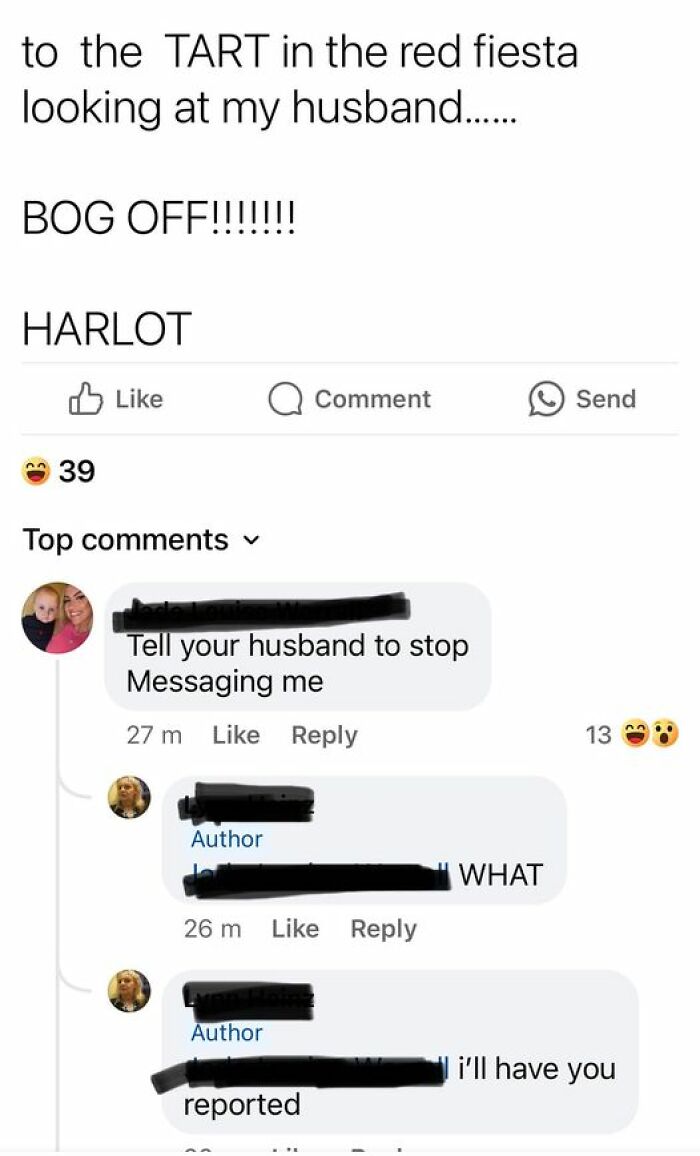The height and width of the screenshot is (1156, 700).
Task: Like the 'WHAT' reply from author
Action: coord(295,929)
